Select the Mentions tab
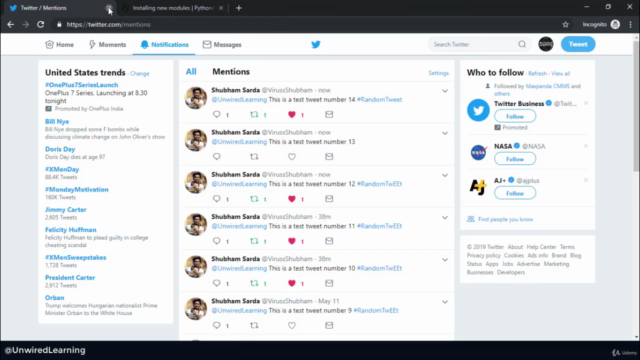Screen dimensions: 640x360 coord(231,72)
